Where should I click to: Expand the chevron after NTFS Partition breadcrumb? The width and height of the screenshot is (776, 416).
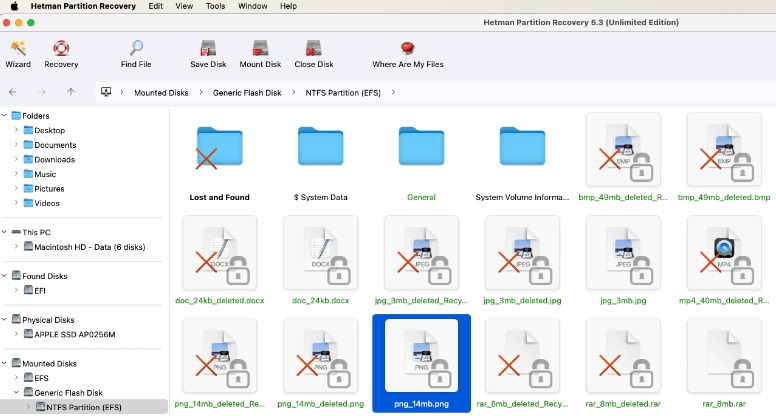(393, 92)
